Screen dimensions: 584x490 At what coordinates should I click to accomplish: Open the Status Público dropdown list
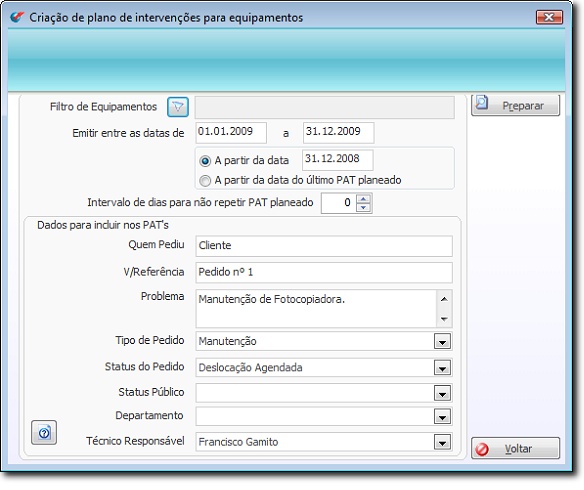point(442,393)
